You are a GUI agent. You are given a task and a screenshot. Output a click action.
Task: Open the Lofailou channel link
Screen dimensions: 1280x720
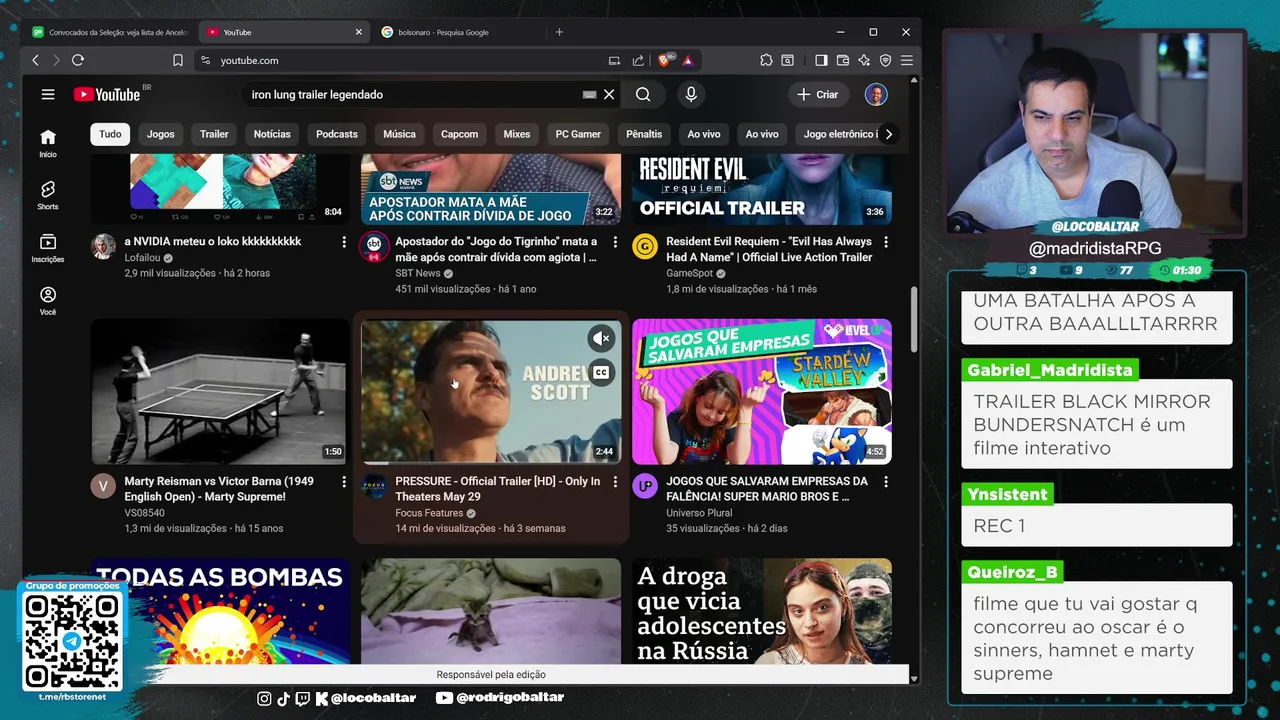pyautogui.click(x=143, y=257)
